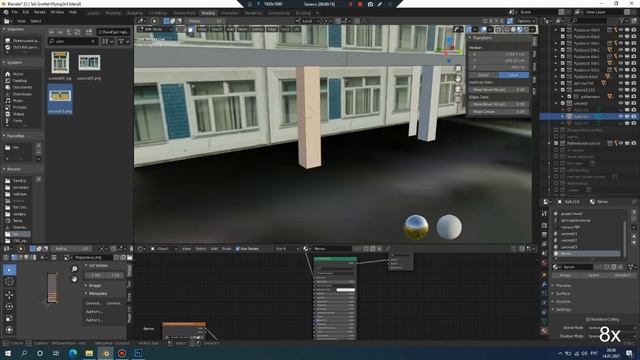
Task: Switch viewport to rendered shading mode
Action: [526, 29]
